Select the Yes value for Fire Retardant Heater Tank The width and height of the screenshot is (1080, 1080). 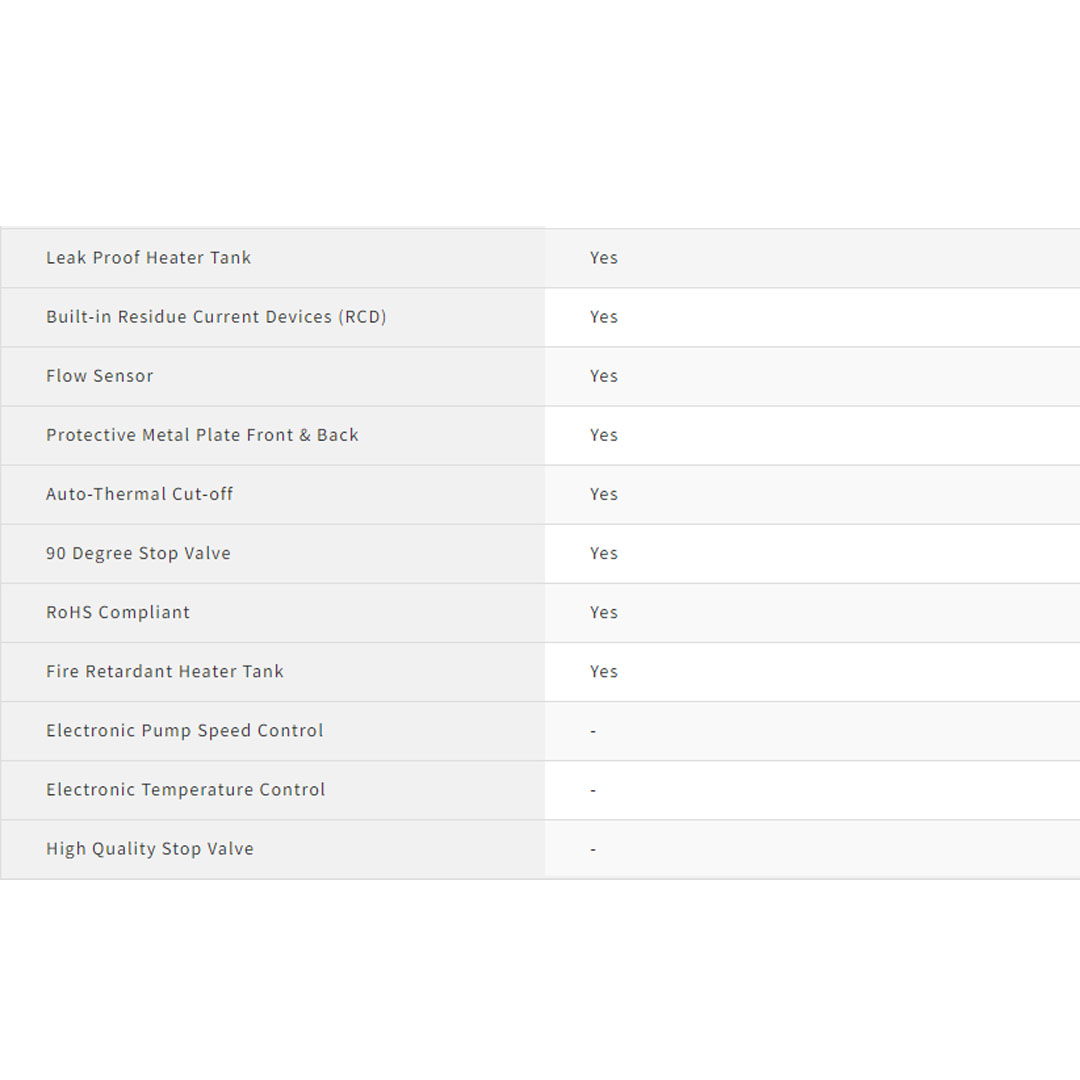tap(604, 671)
